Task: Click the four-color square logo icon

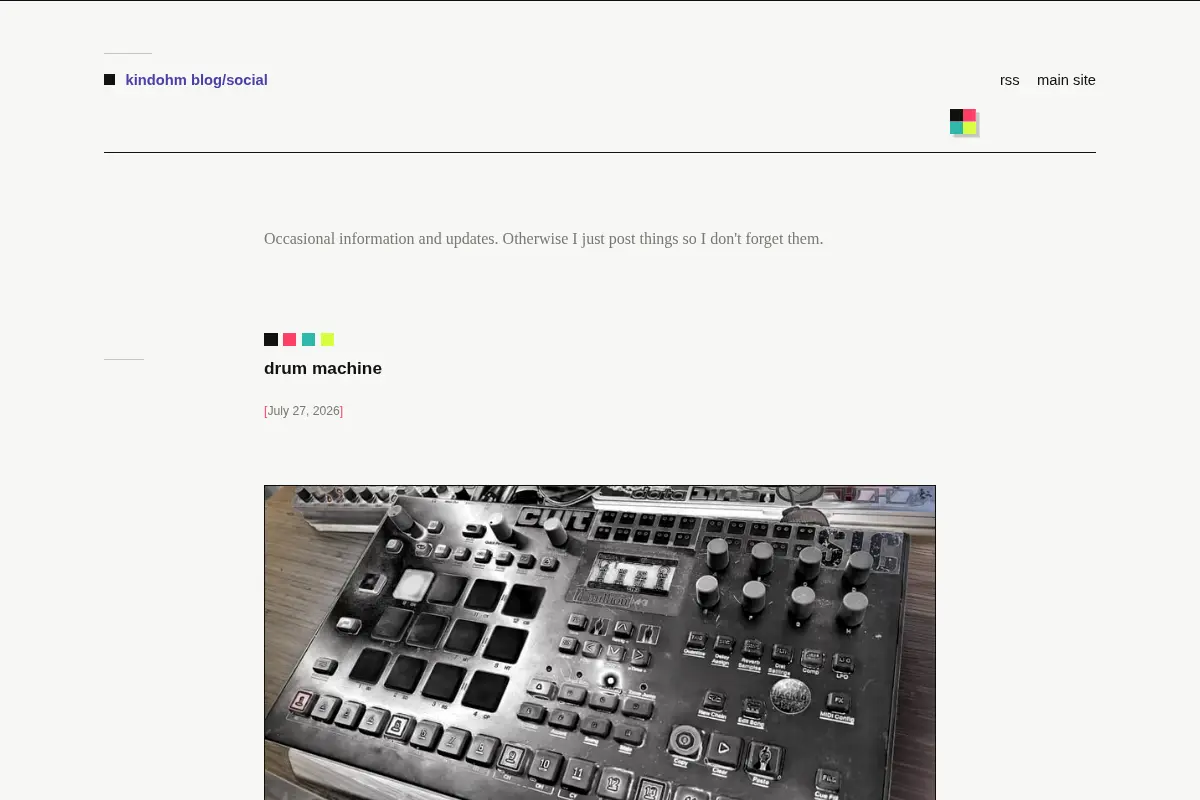Action: tap(963, 122)
